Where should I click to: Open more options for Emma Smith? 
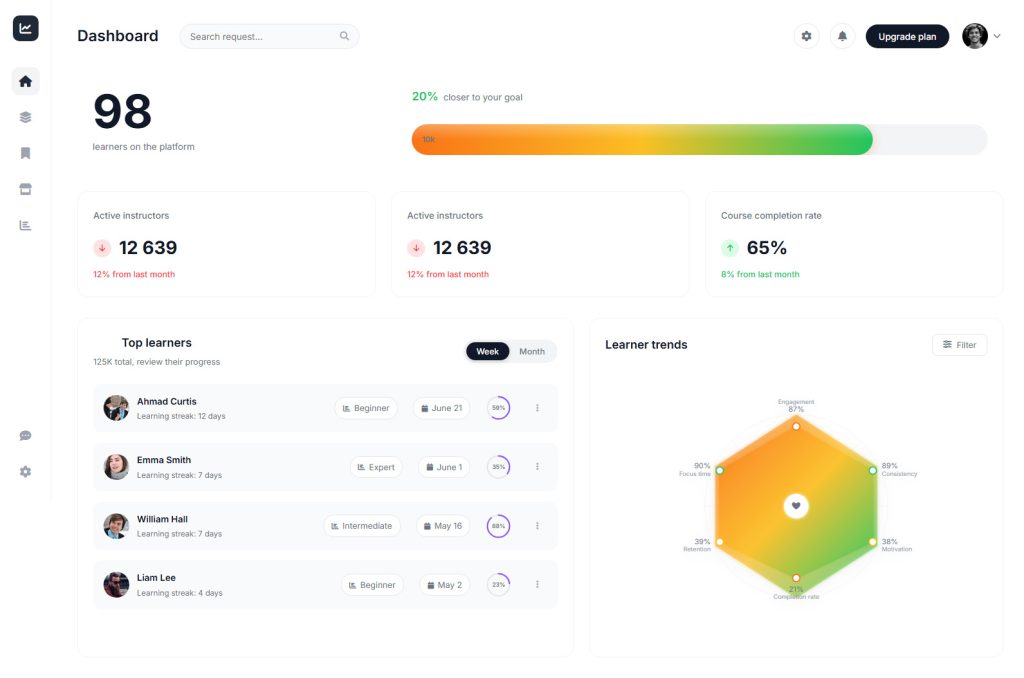coord(537,467)
